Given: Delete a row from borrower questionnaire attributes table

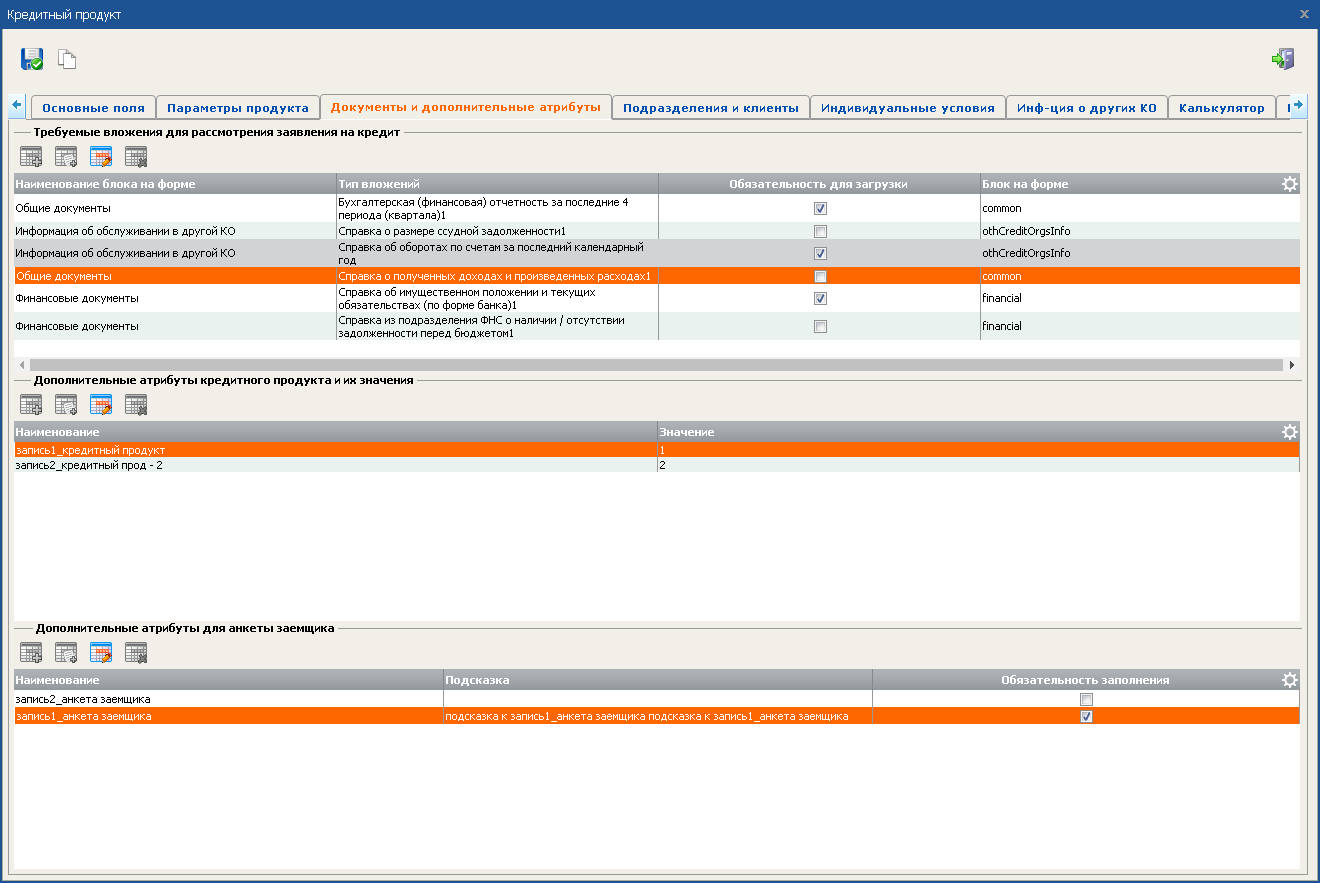Looking at the screenshot, I should coord(136,653).
